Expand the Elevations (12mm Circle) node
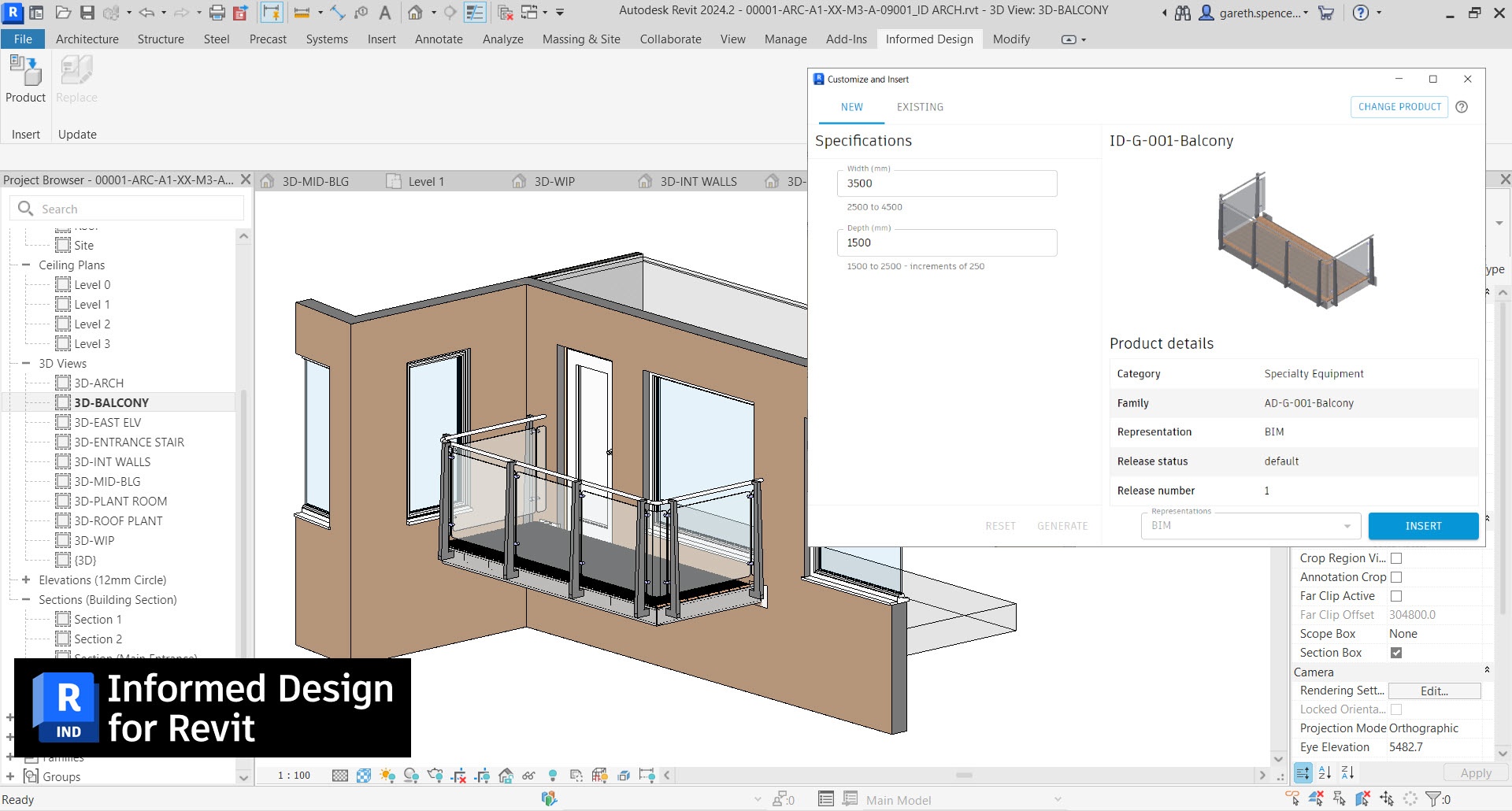This screenshot has width=1512, height=811. 26,580
